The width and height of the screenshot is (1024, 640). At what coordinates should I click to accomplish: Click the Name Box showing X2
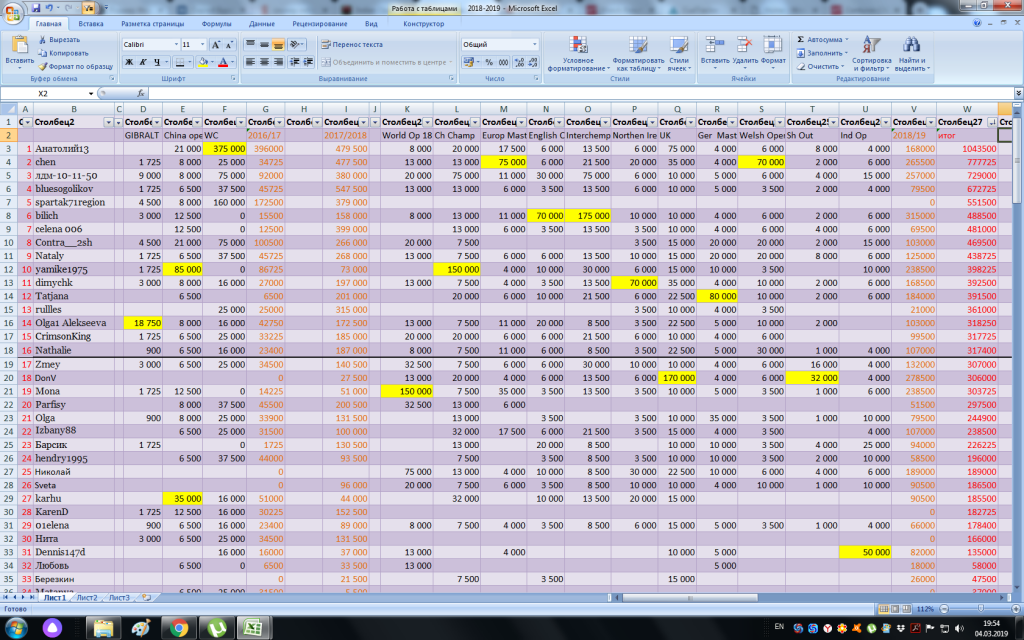click(x=45, y=93)
